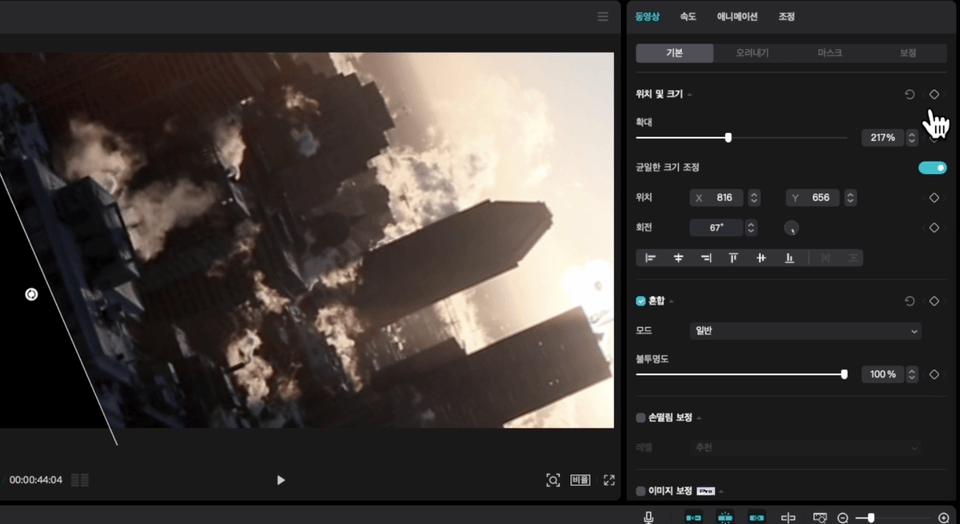The height and width of the screenshot is (524, 960).
Task: Collapse the 혼합 section arrow
Action: click(x=672, y=301)
